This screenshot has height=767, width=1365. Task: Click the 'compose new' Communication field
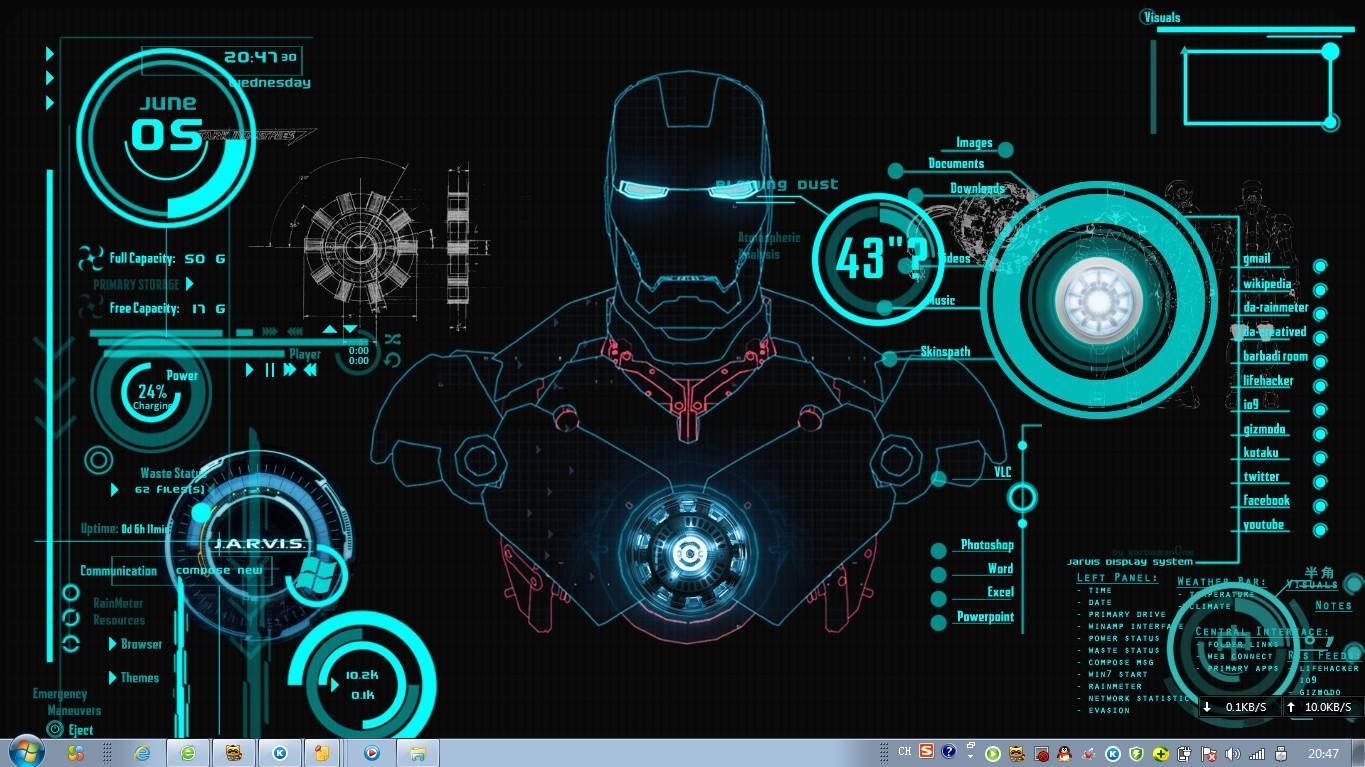(x=219, y=570)
